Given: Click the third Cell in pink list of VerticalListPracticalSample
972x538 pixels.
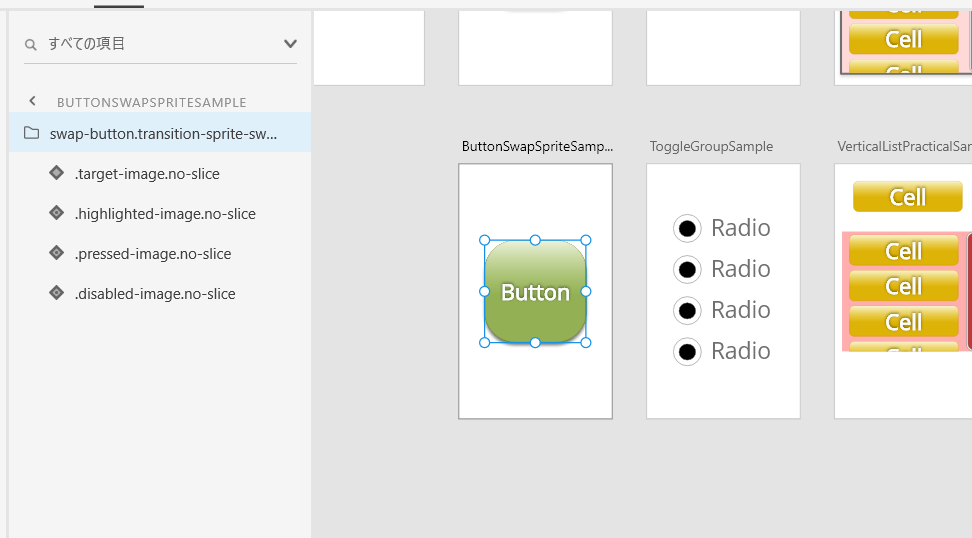Looking at the screenshot, I should click(904, 322).
